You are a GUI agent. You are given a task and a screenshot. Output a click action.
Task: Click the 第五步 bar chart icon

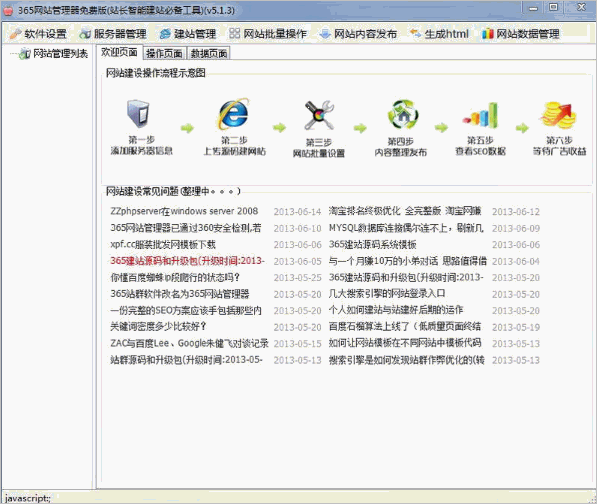480,115
